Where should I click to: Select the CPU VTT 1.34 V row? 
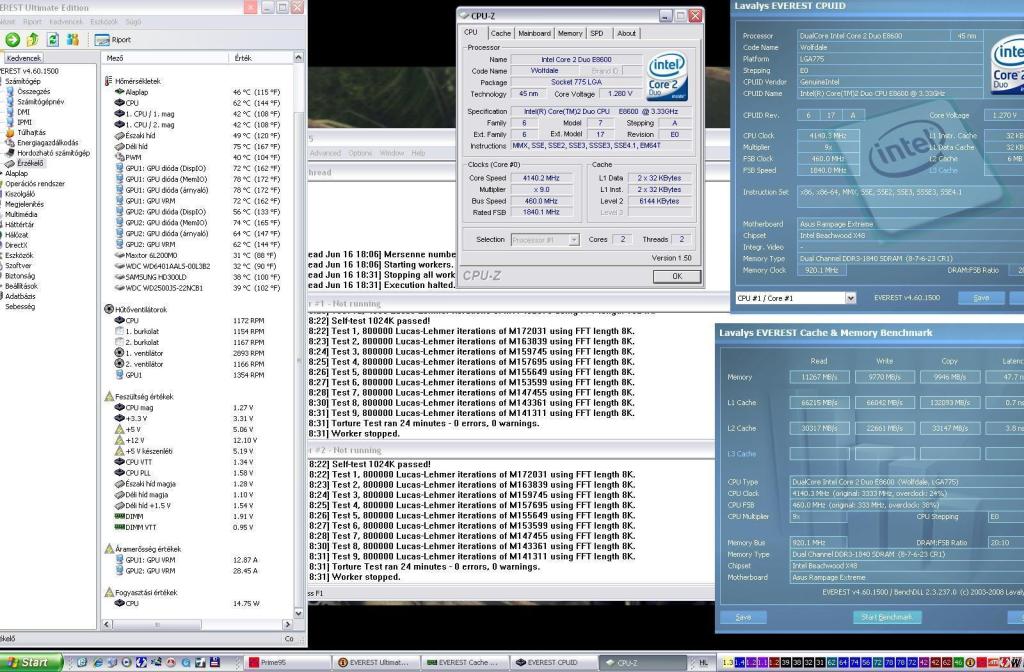(x=184, y=462)
